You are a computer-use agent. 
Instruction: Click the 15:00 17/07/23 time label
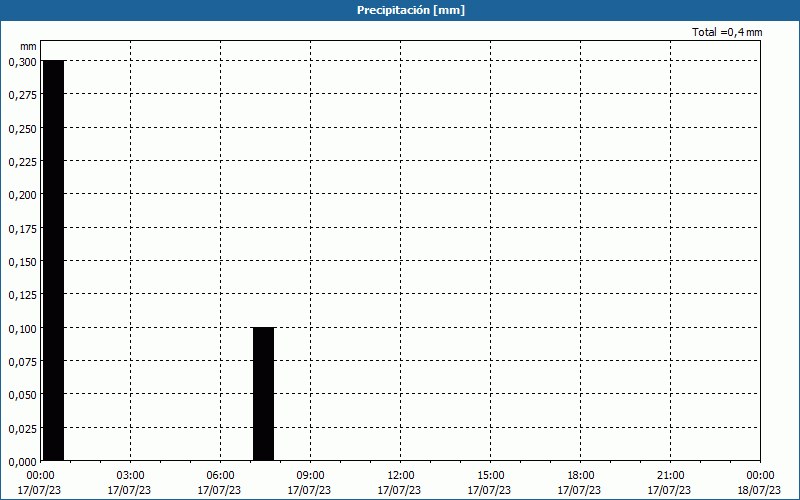coord(489,483)
